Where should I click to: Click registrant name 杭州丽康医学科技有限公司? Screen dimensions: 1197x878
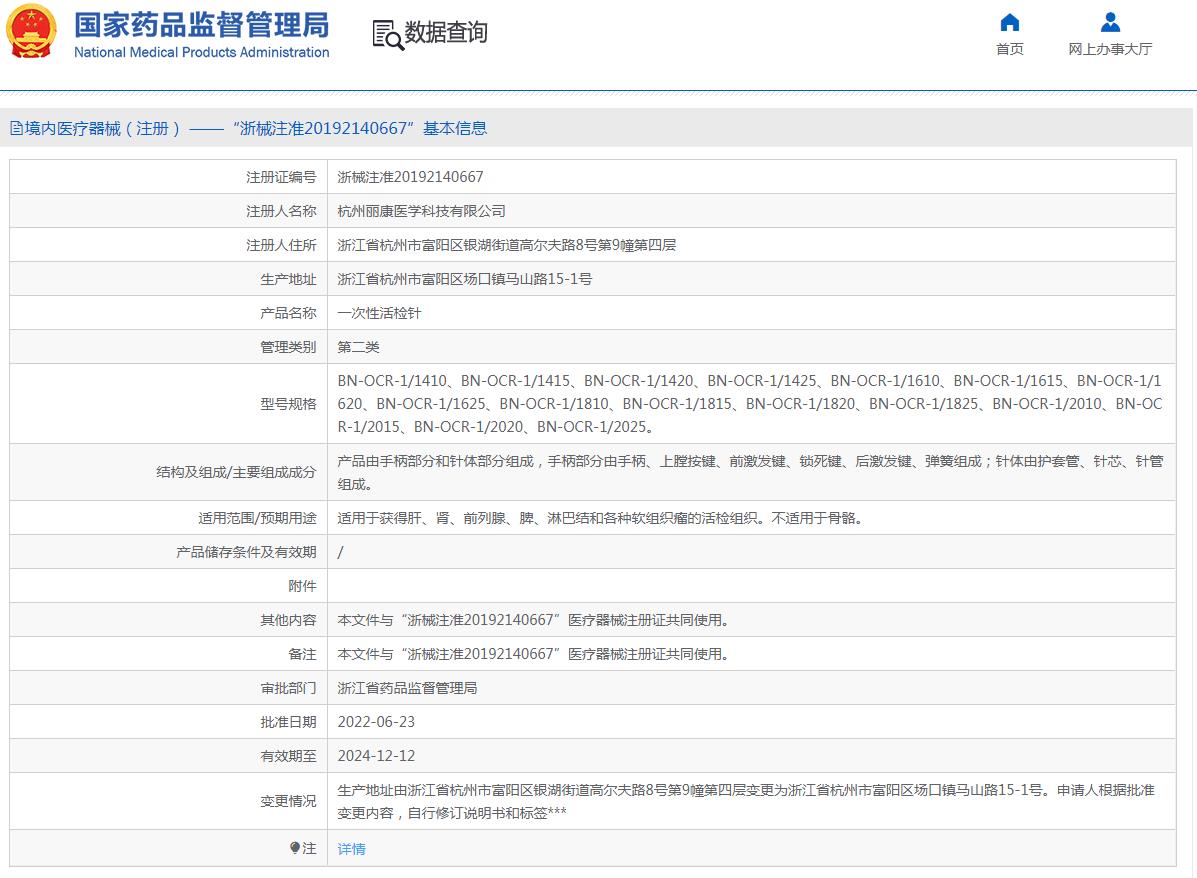(x=421, y=211)
